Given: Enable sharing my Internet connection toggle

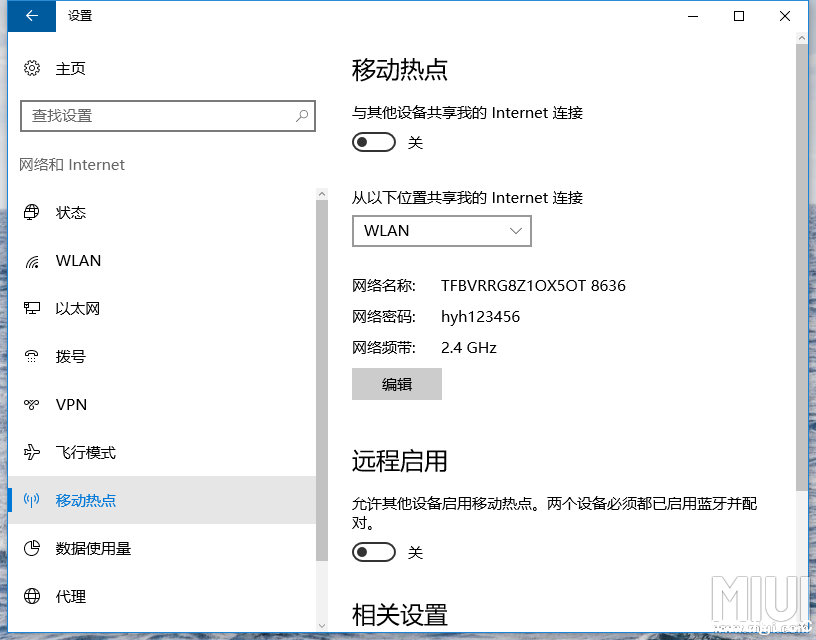Looking at the screenshot, I should 374,141.
